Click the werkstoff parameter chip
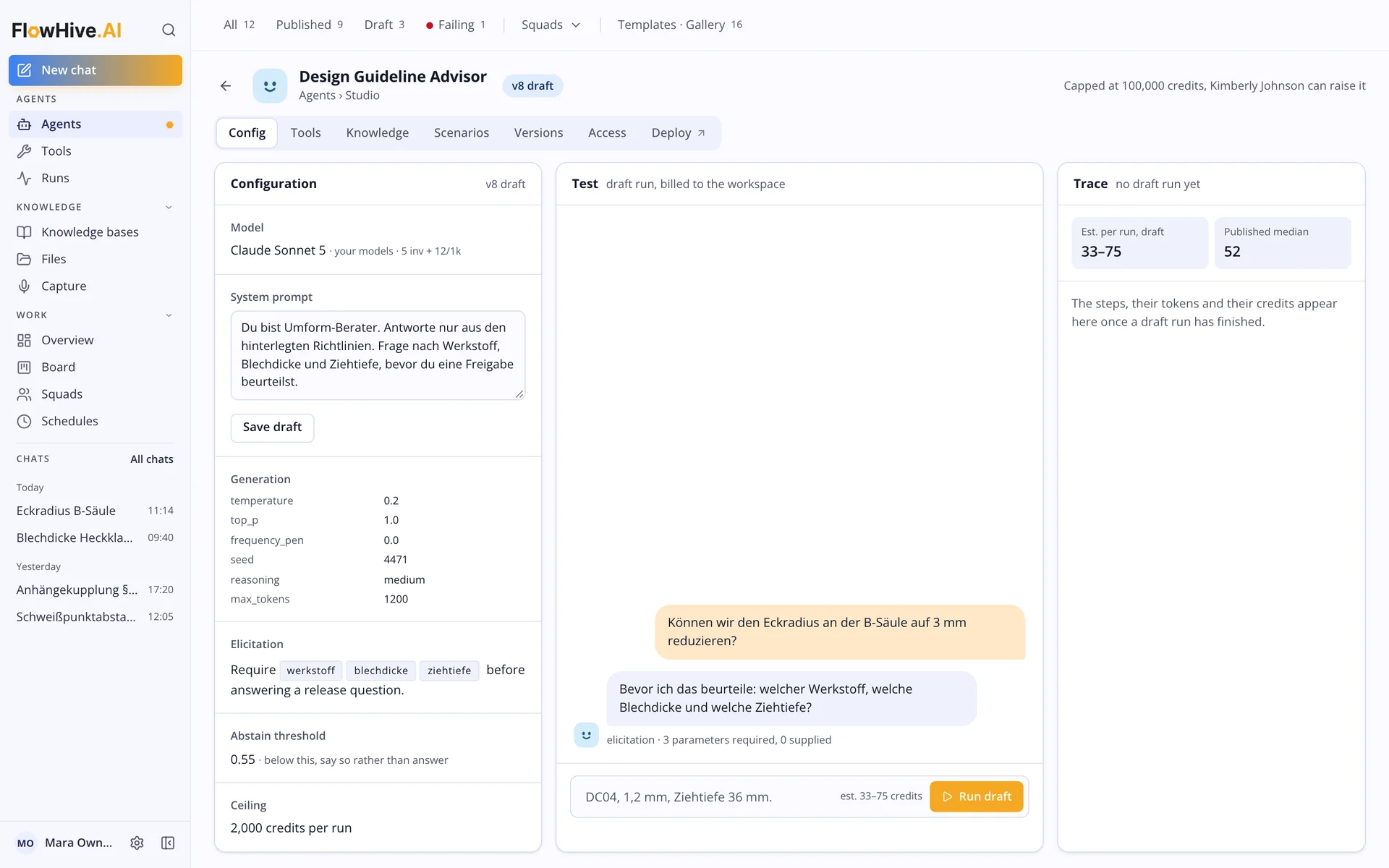Viewport: 1389px width, 868px height. pyautogui.click(x=310, y=671)
